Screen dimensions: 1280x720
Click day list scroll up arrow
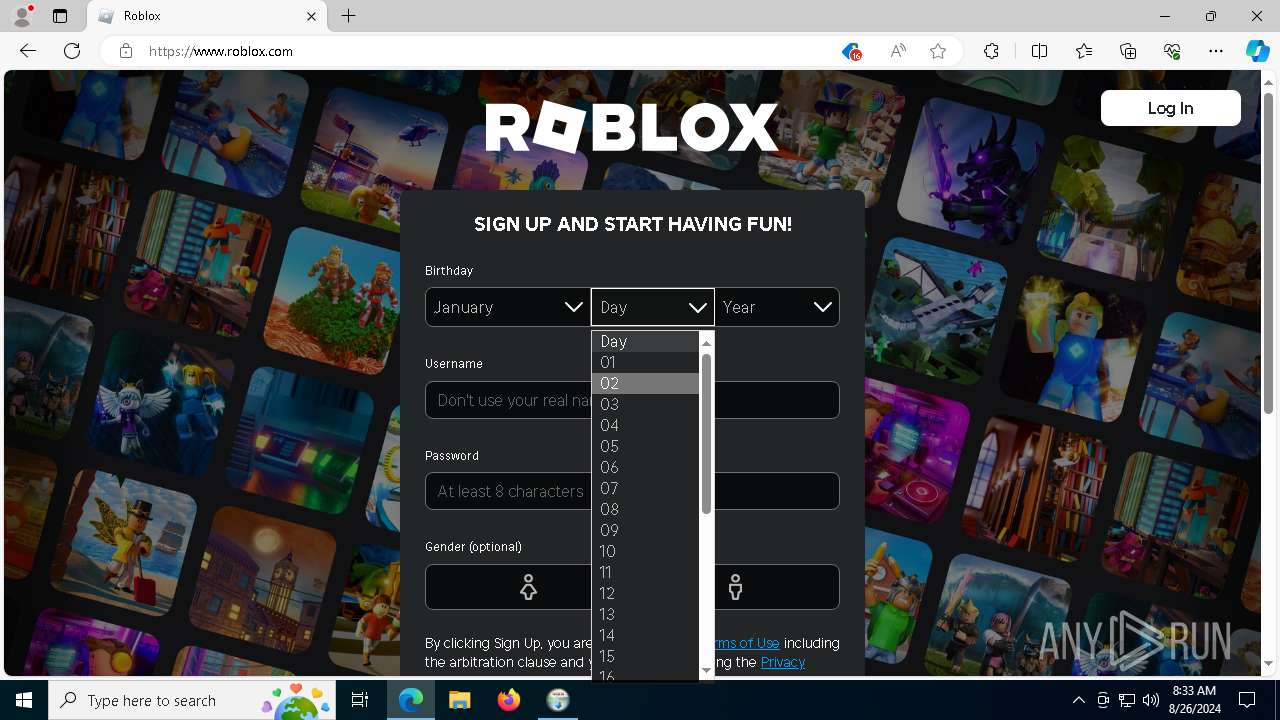pyautogui.click(x=706, y=342)
